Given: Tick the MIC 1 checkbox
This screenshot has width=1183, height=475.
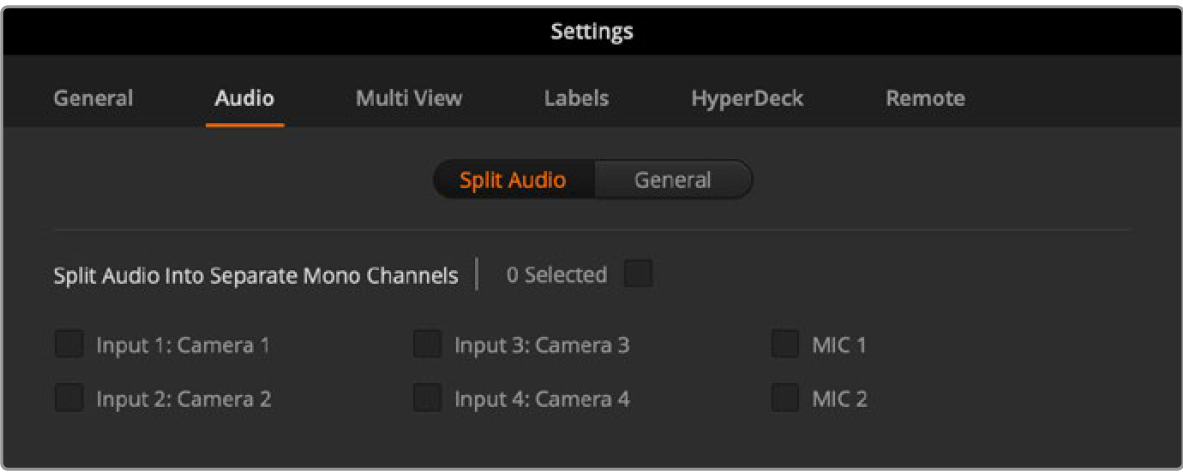Looking at the screenshot, I should click(785, 346).
